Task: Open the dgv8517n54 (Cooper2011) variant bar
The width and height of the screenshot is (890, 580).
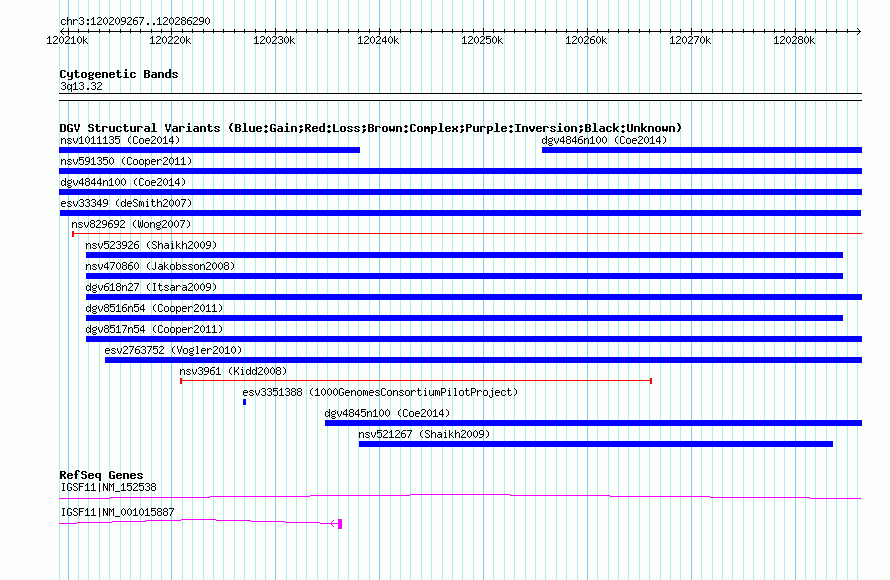Action: pyautogui.click(x=473, y=339)
